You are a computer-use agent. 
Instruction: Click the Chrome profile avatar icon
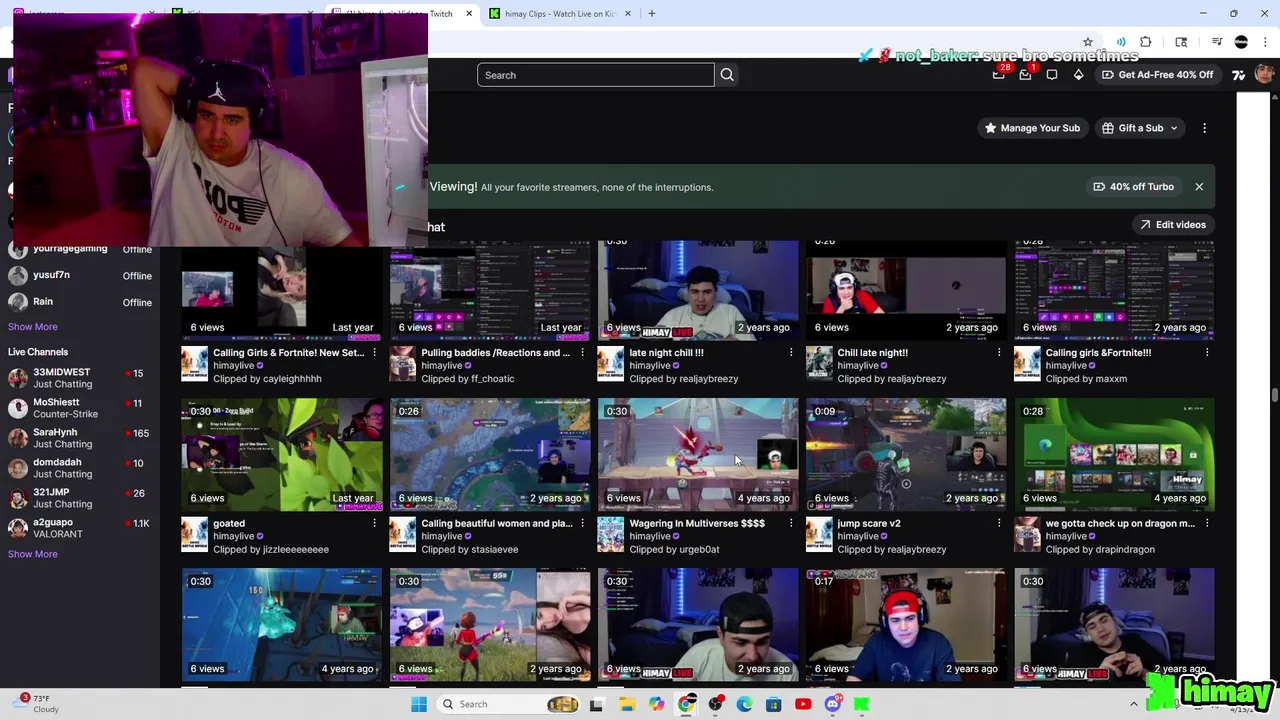1241,42
